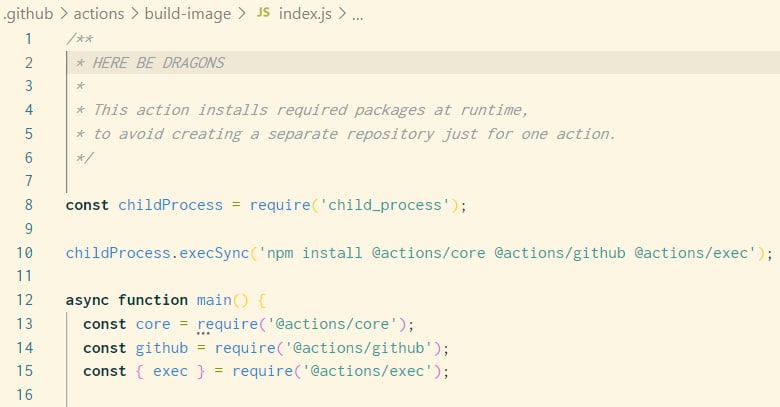780x407 pixels.
Task: Select line number 2 in gutter
Action: point(29,63)
